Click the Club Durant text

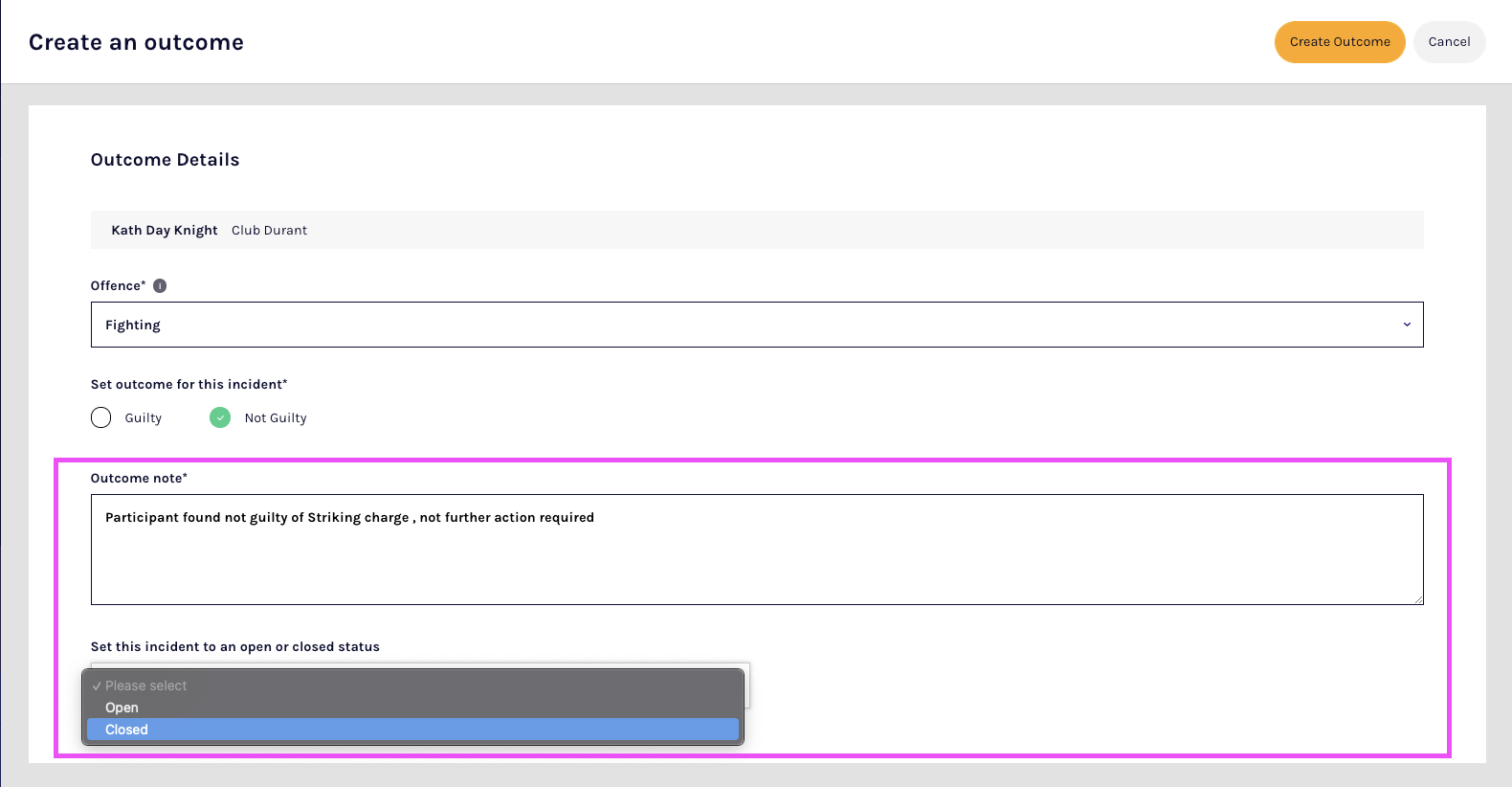[x=269, y=231]
